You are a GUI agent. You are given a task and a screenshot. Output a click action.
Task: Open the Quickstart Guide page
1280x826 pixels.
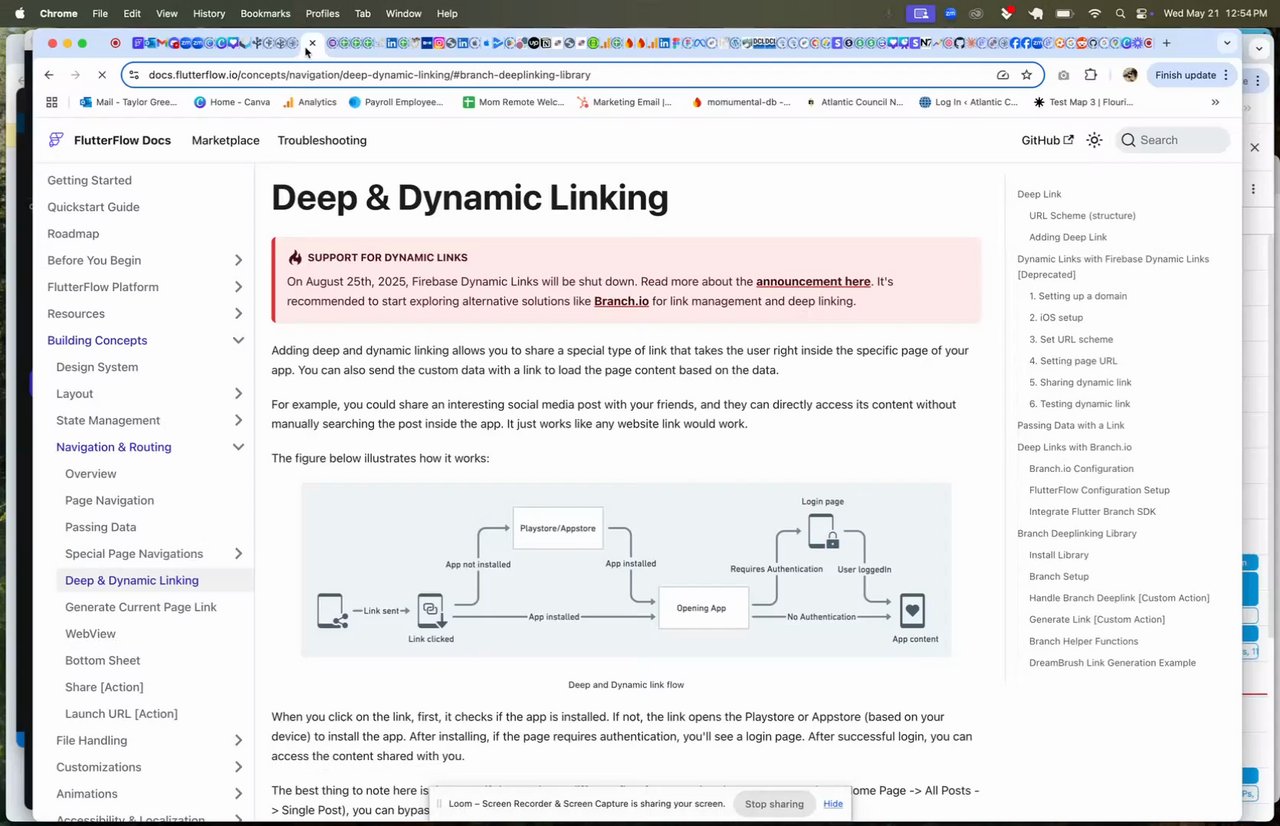point(93,207)
